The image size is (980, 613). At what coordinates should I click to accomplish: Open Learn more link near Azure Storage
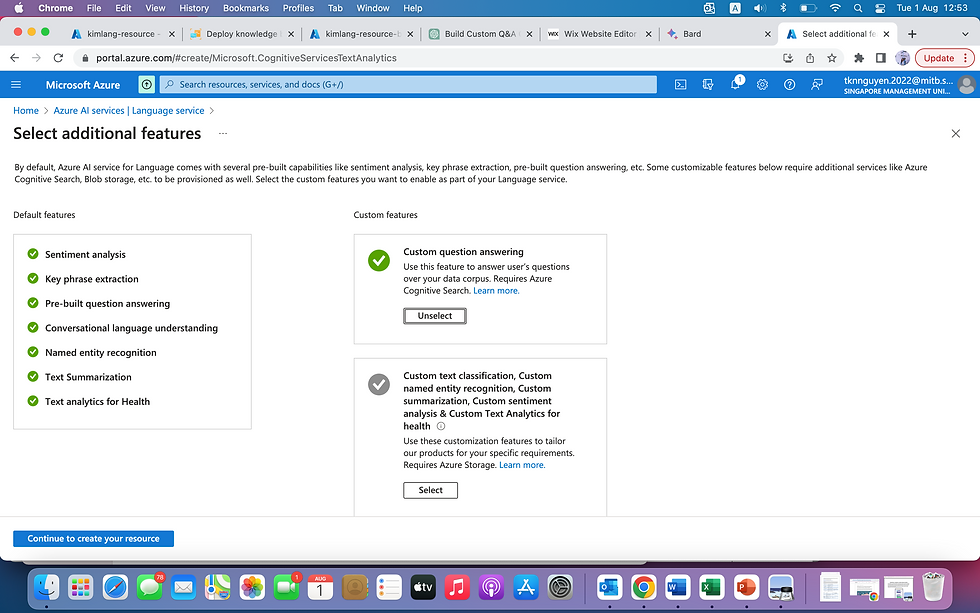[x=522, y=465]
